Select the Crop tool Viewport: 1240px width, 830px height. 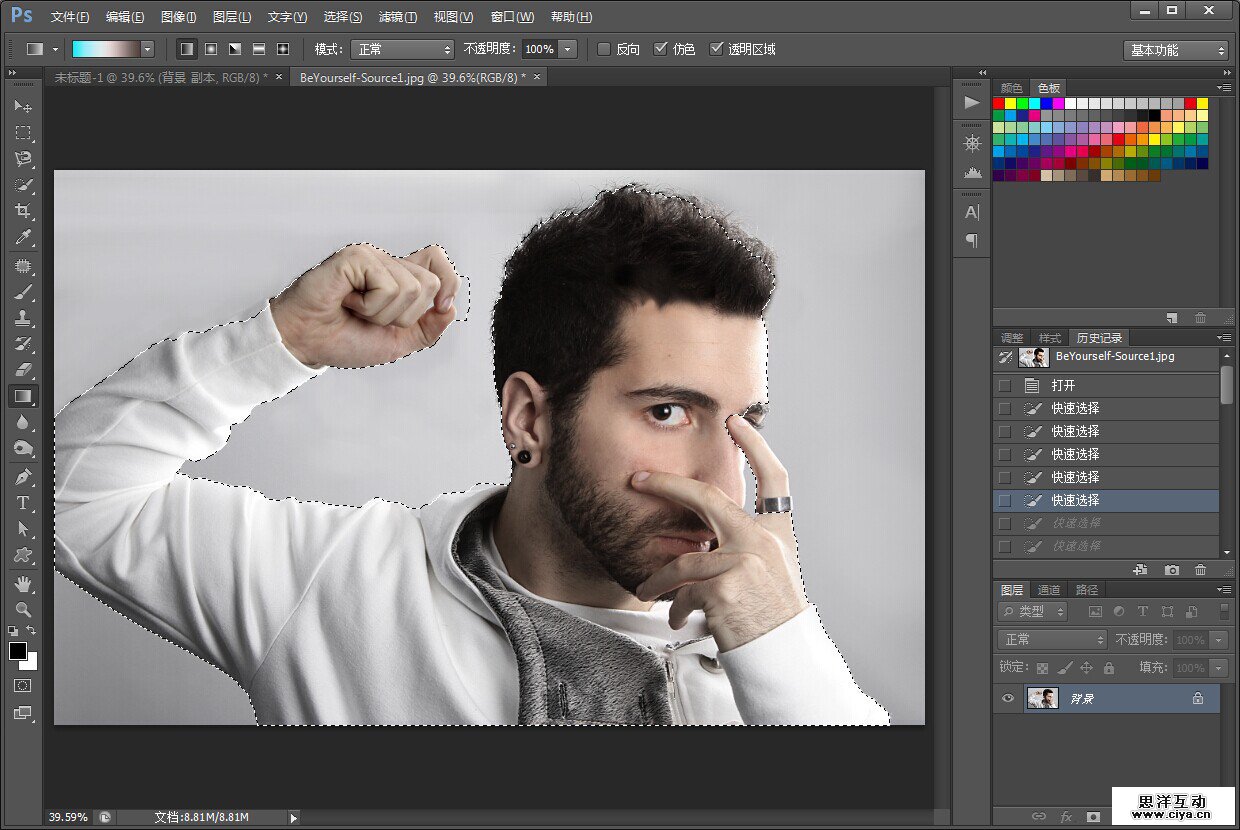pos(22,211)
